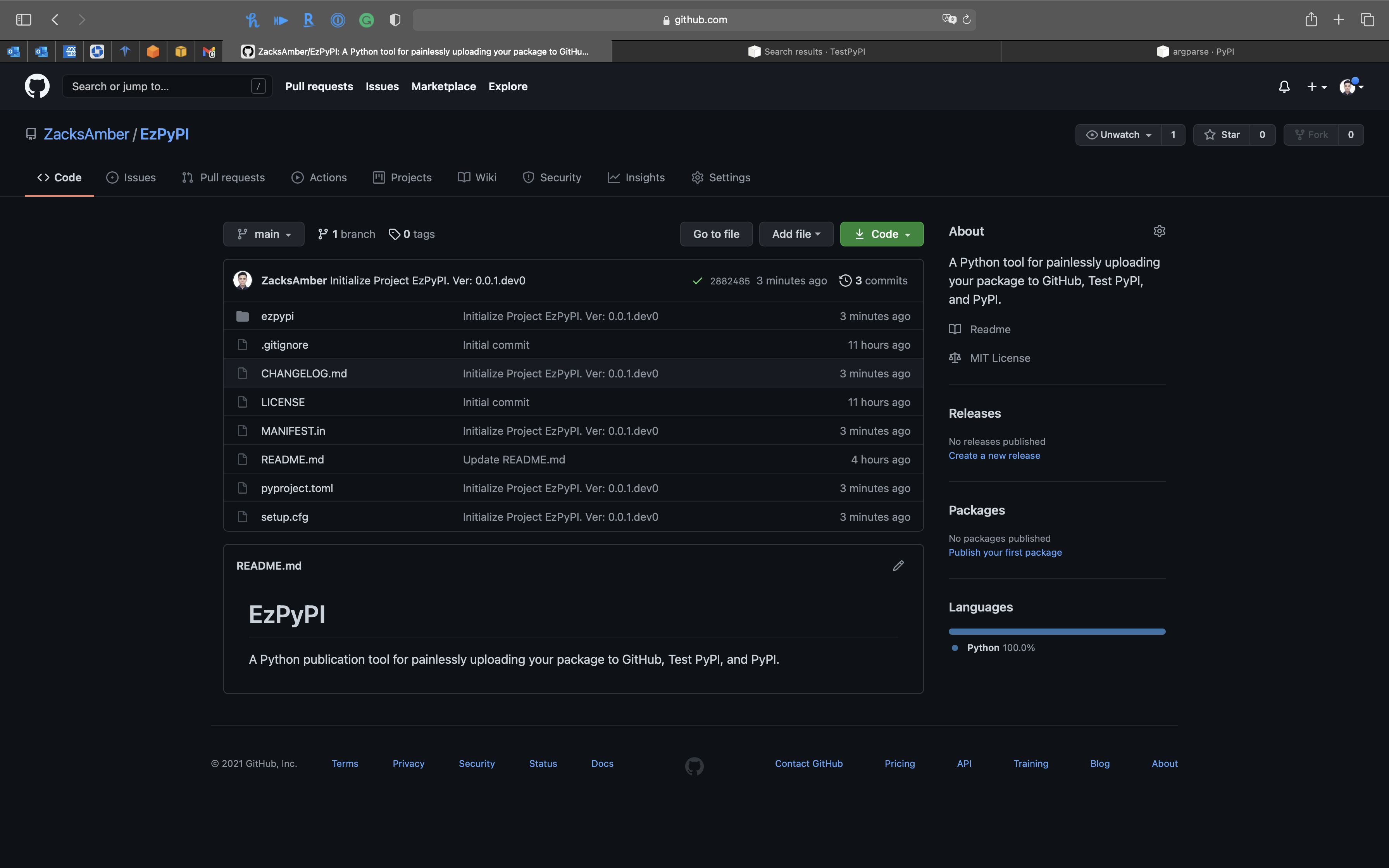This screenshot has height=868, width=1389.
Task: Click the GitHub Octocat logo
Action: pyautogui.click(x=37, y=86)
